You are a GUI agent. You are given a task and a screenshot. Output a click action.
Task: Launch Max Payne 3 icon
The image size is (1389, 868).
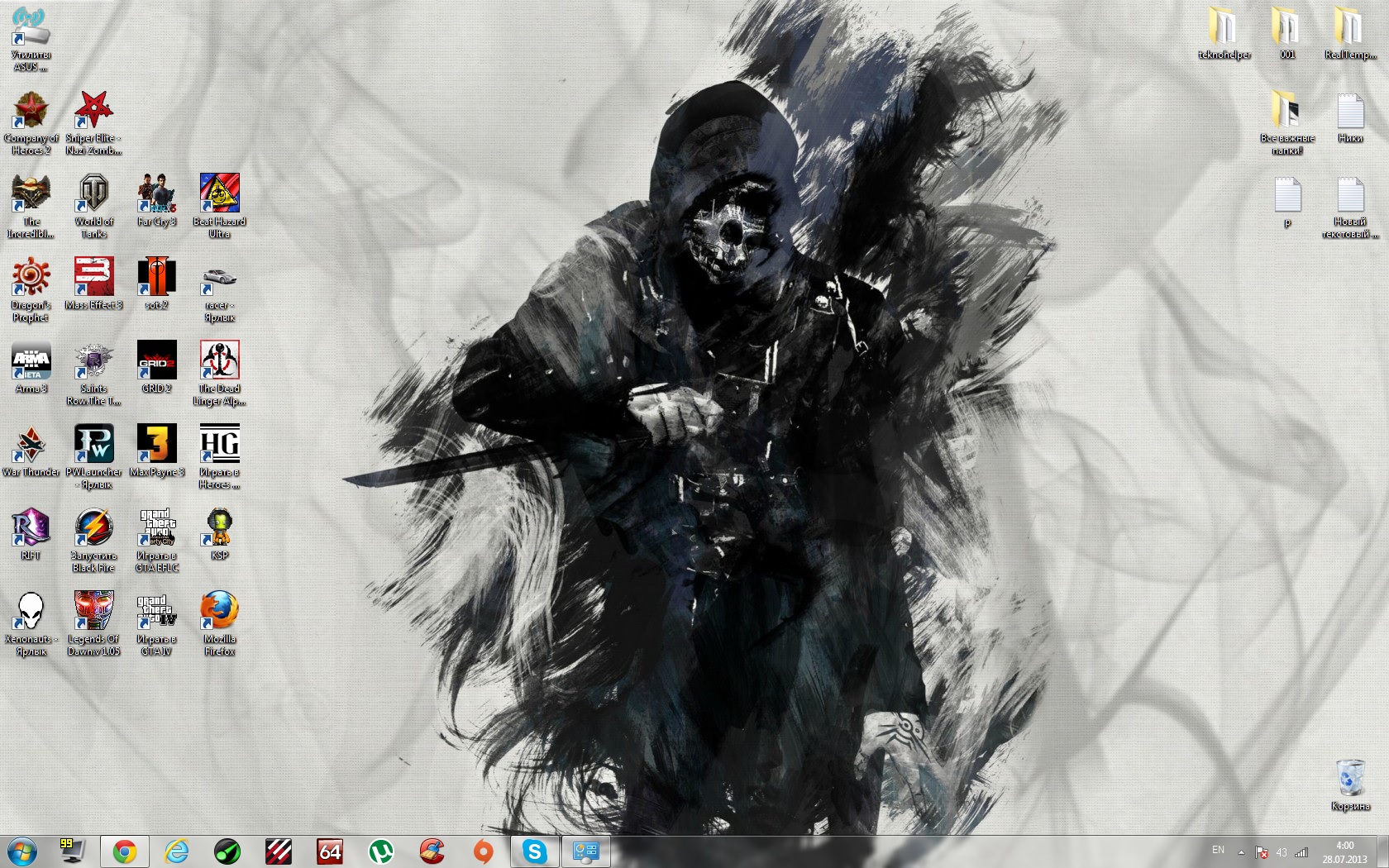[156, 451]
